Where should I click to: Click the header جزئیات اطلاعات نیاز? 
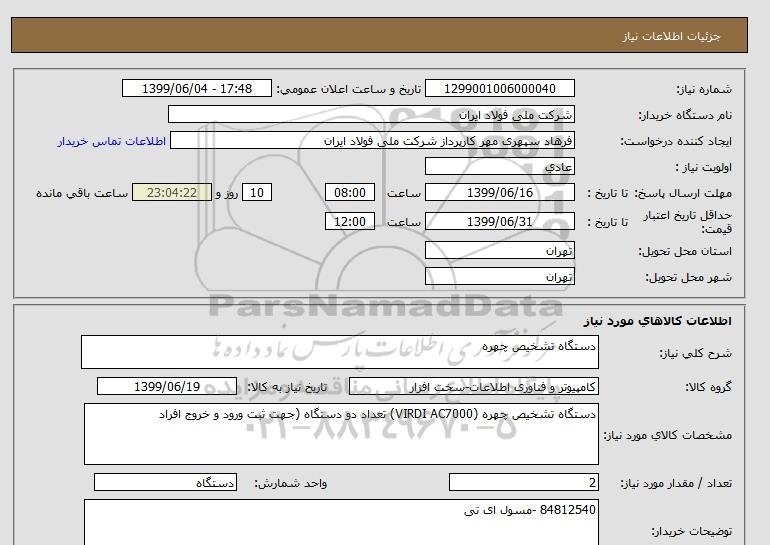tap(671, 36)
